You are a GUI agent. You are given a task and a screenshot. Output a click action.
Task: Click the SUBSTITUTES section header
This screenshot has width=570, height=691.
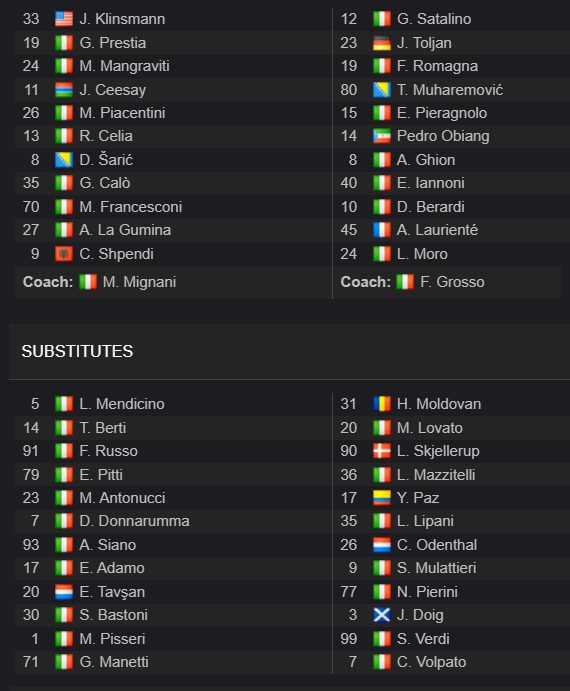pos(77,351)
